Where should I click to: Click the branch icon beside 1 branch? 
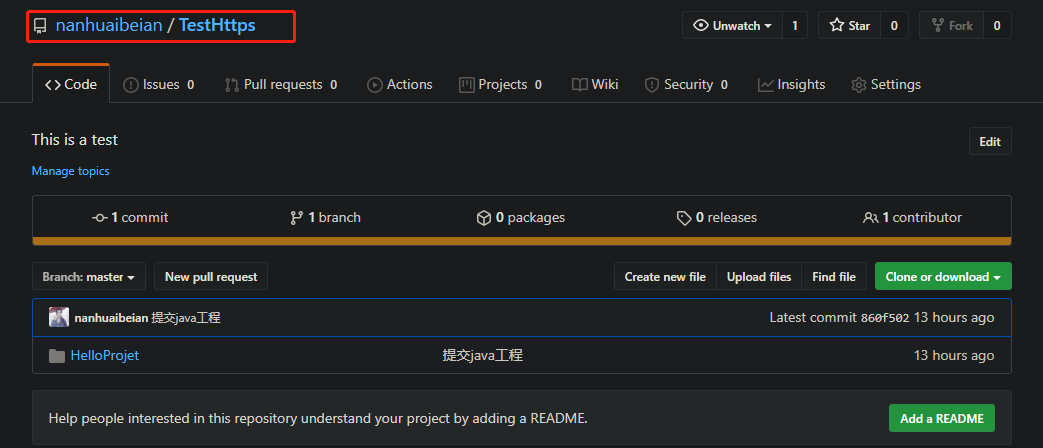click(x=297, y=218)
